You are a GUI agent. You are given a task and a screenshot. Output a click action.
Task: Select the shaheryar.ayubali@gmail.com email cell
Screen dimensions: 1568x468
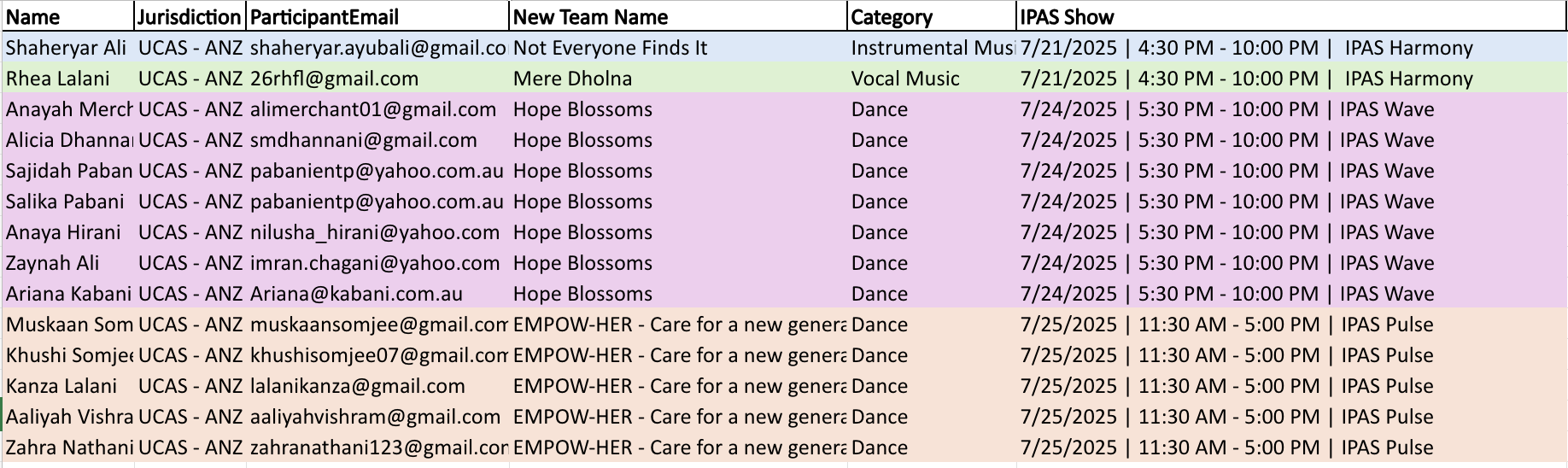378,48
